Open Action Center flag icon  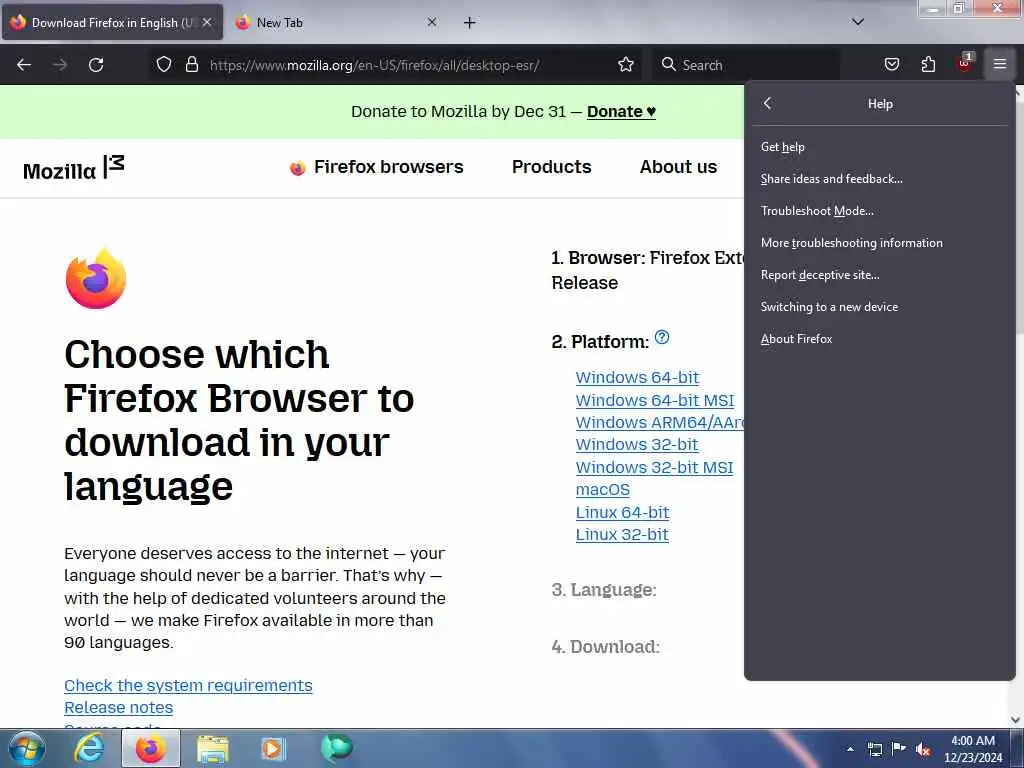tap(899, 749)
